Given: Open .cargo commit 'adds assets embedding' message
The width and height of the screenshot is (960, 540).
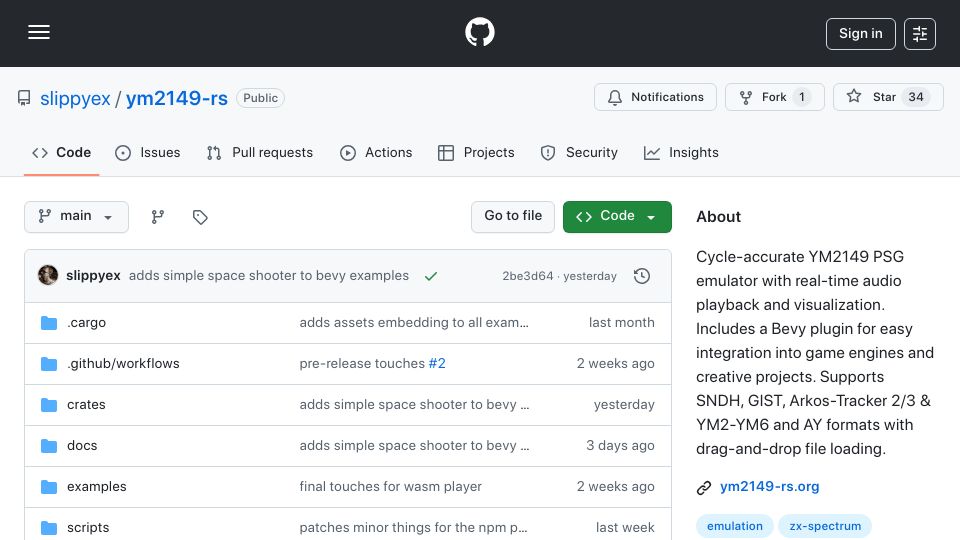Looking at the screenshot, I should (414, 323).
